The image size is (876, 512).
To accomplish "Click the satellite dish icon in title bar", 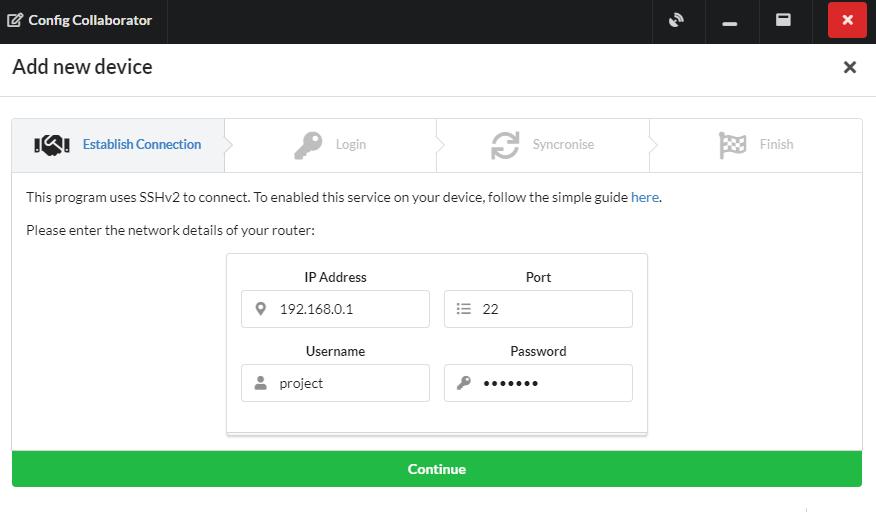I will [676, 20].
